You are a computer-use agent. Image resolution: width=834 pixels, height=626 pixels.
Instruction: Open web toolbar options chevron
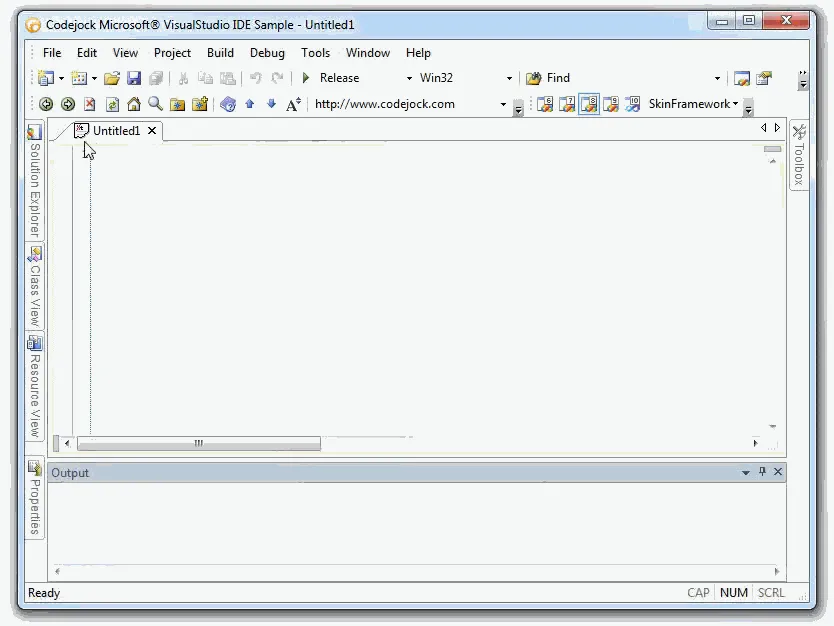pyautogui.click(x=518, y=107)
